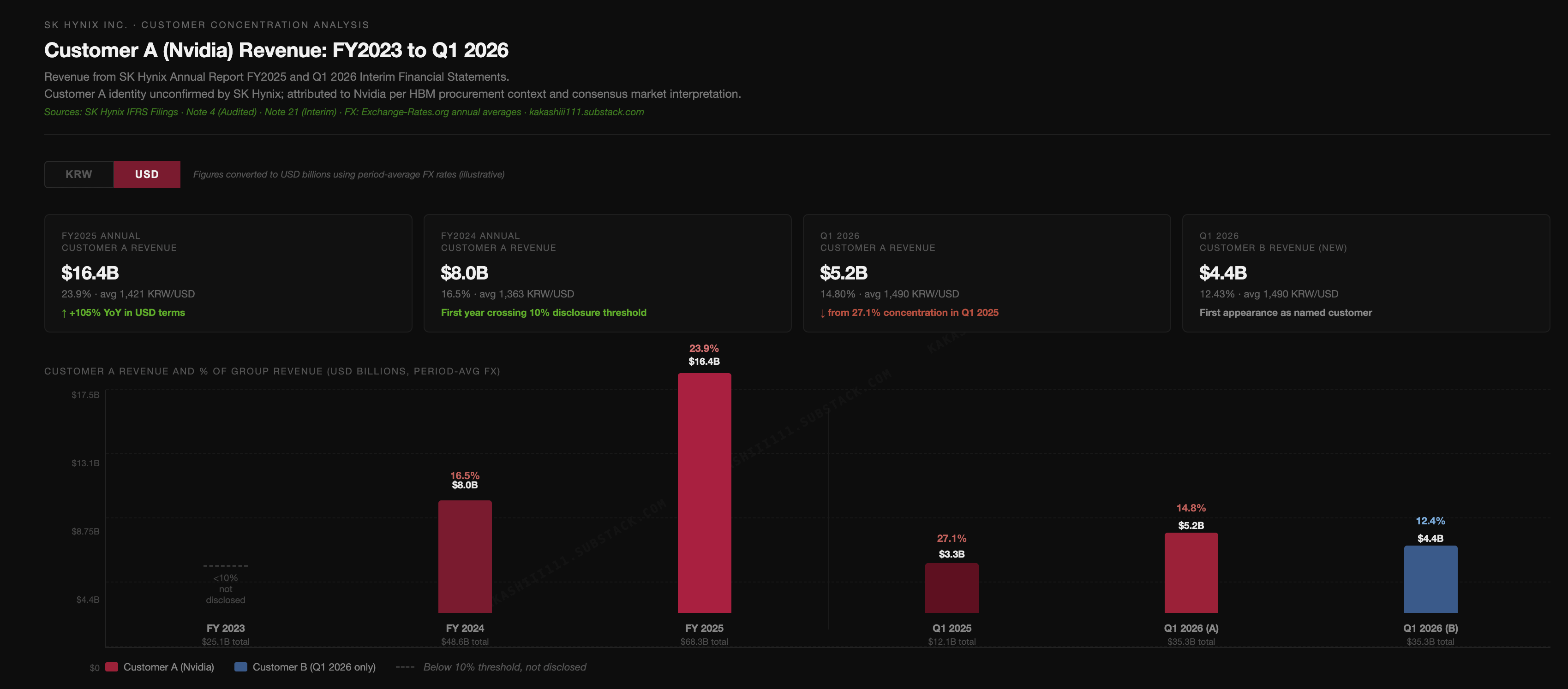The height and width of the screenshot is (689, 1568).
Task: Select the blue Q1 2026 (B) bar
Action: [x=1430, y=579]
